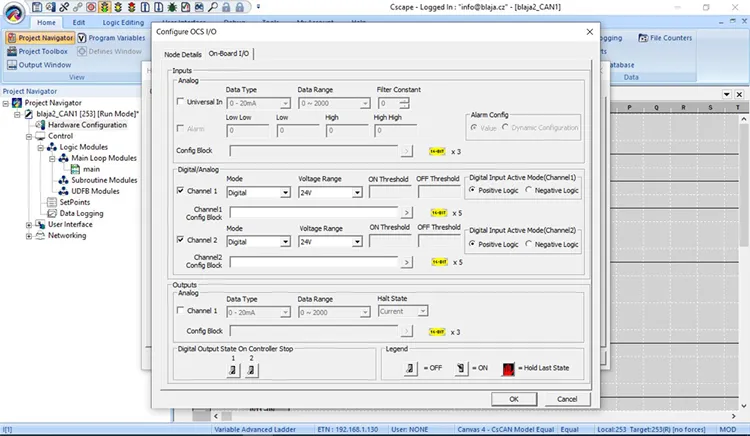Viewport: 750px width, 436px height.
Task: Cancel the Configure OCS I/O dialog
Action: (566, 399)
